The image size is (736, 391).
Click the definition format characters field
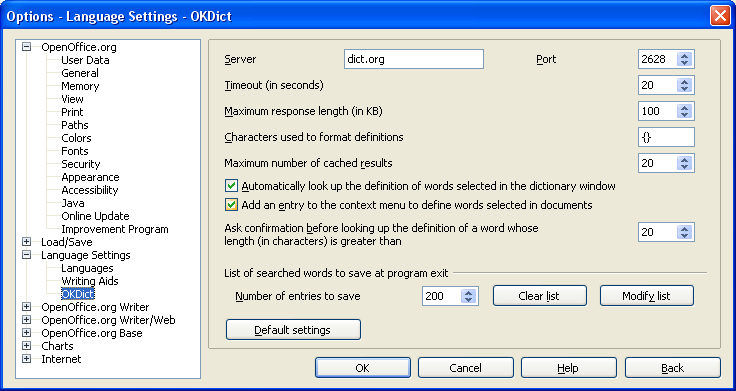(x=666, y=137)
